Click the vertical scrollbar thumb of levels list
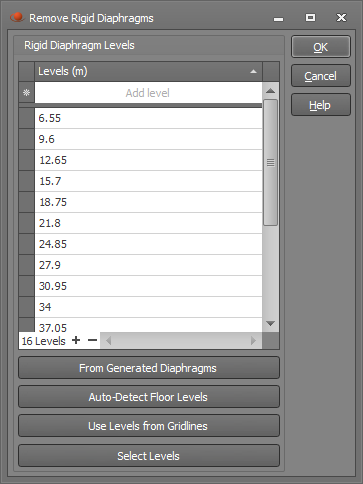 click(270, 163)
